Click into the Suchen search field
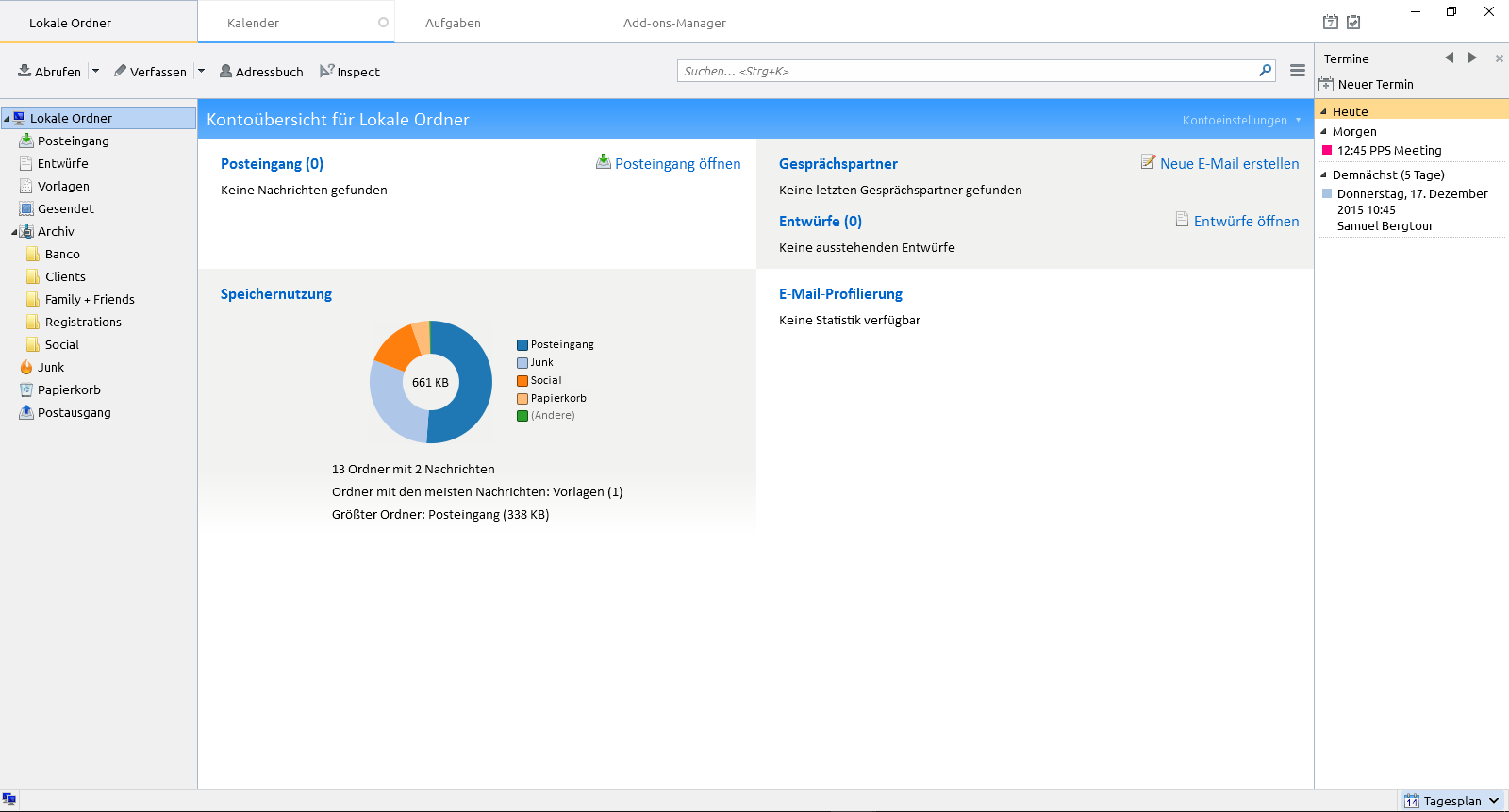The width and height of the screenshot is (1509, 812). pyautogui.click(x=967, y=71)
